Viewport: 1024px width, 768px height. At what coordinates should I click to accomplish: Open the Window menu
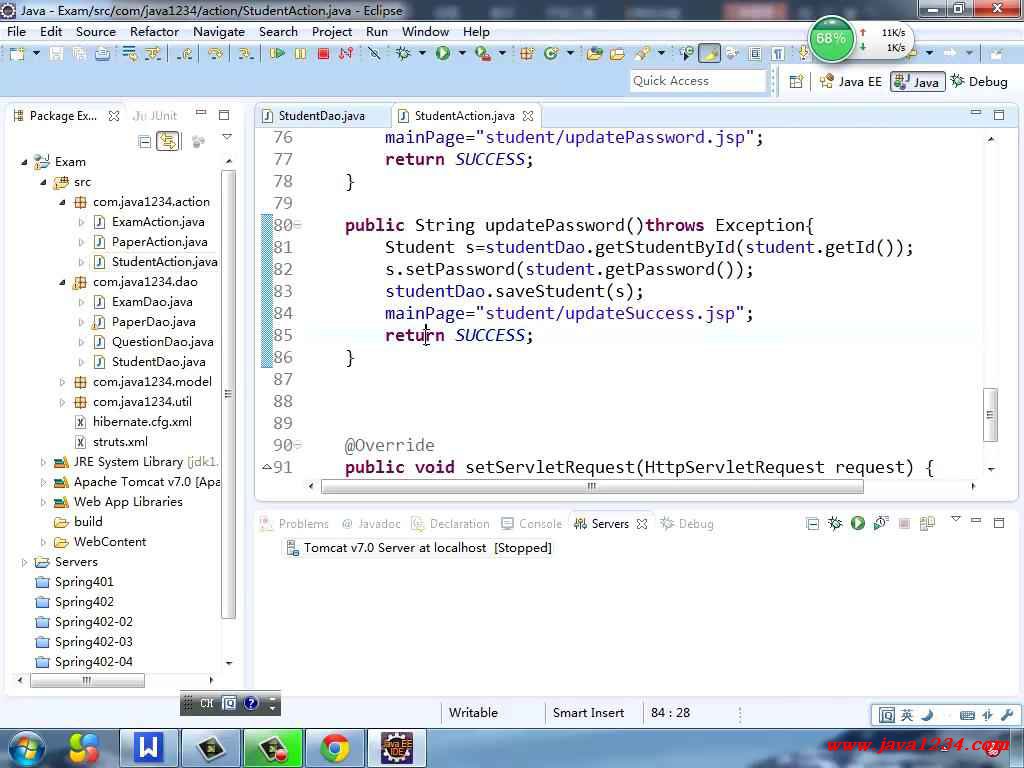click(425, 31)
